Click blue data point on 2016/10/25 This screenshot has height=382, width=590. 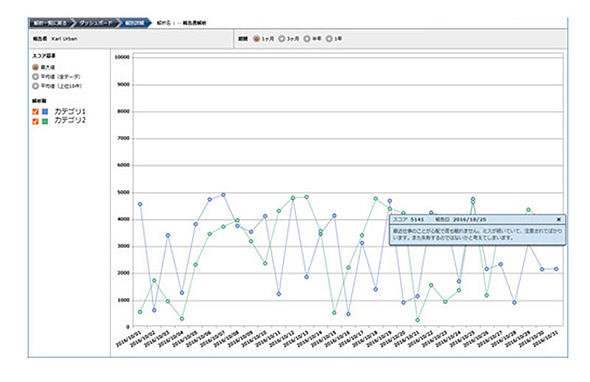click(473, 199)
